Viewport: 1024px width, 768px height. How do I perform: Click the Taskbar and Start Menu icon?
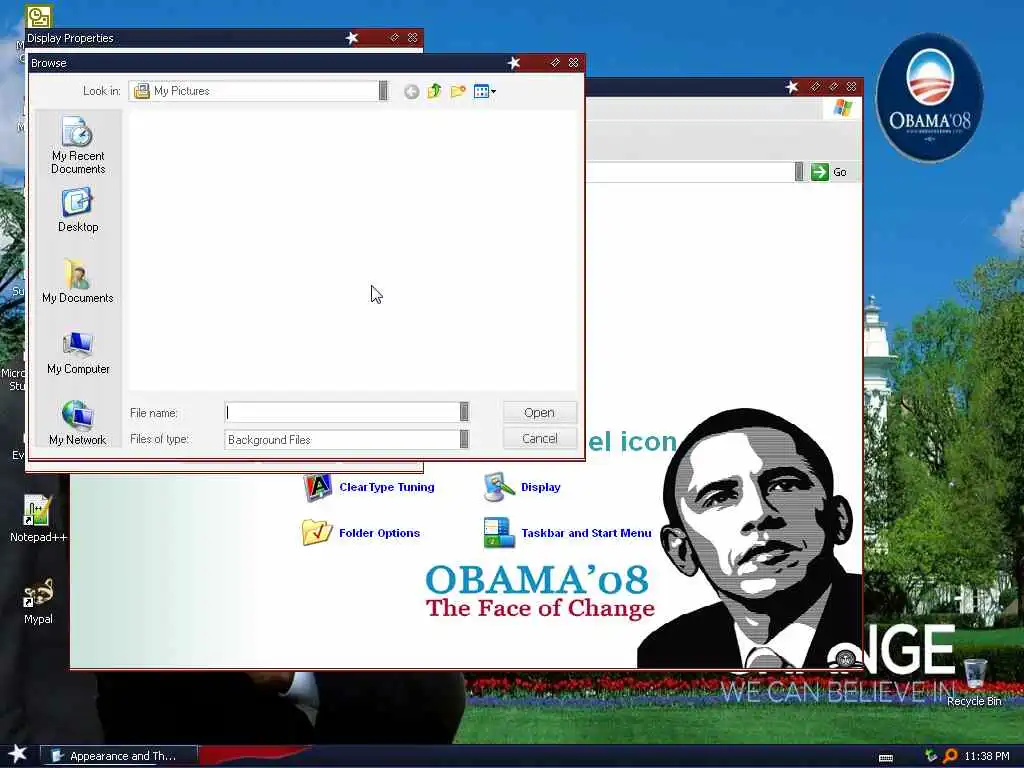499,532
